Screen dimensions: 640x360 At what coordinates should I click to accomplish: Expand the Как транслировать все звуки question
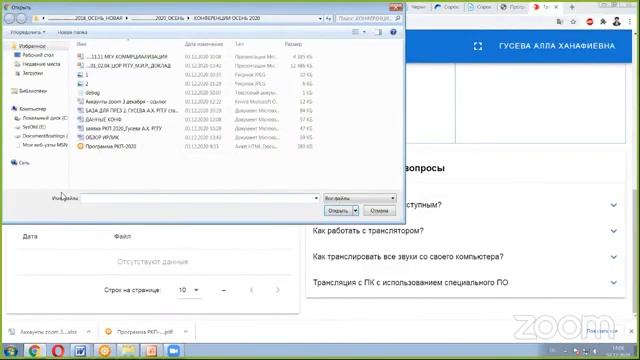click(x=613, y=257)
